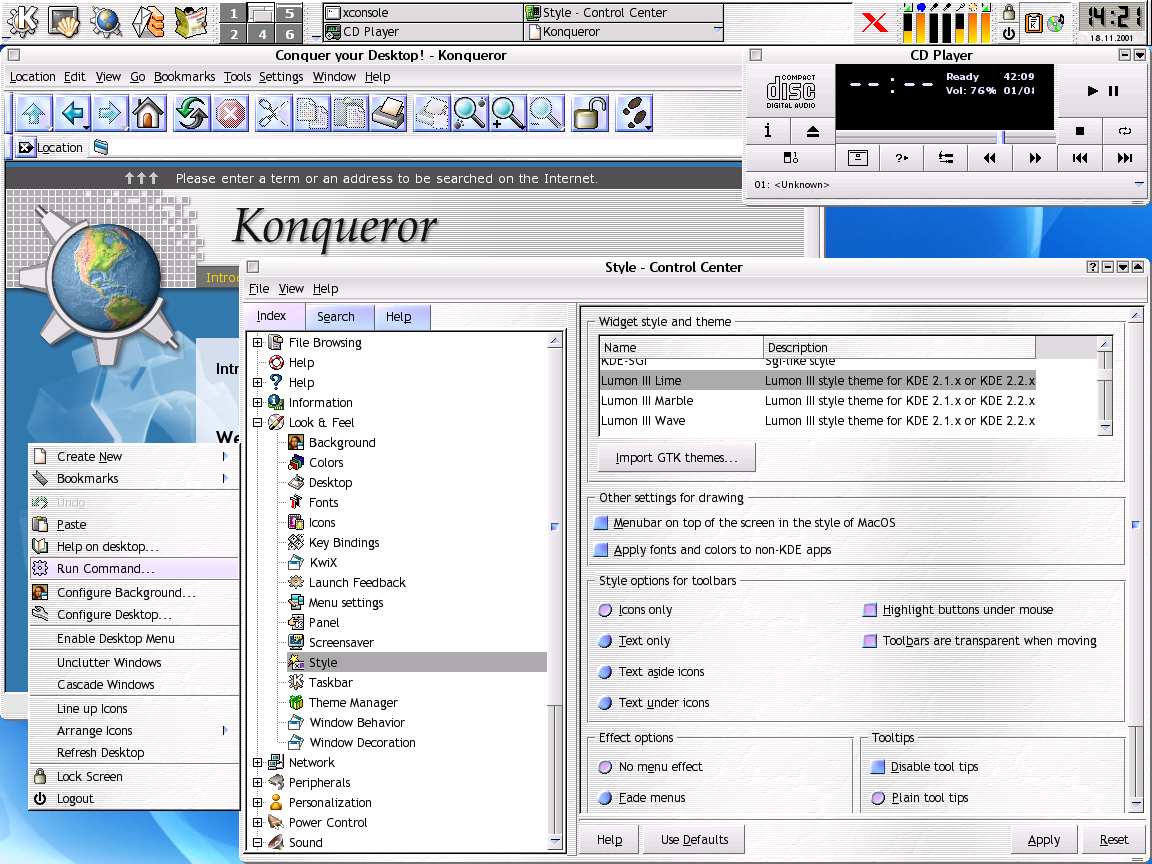Toggle loop mode in CD Player
Image resolution: width=1152 pixels, height=864 pixels.
tap(1124, 132)
